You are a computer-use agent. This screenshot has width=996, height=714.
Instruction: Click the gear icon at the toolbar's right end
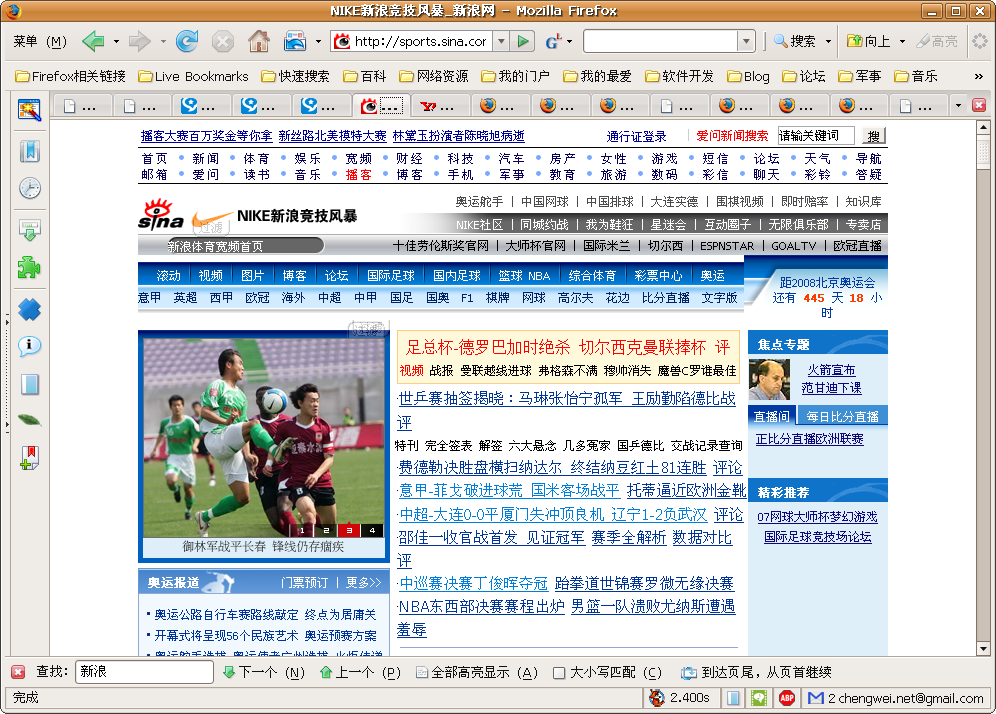980,41
